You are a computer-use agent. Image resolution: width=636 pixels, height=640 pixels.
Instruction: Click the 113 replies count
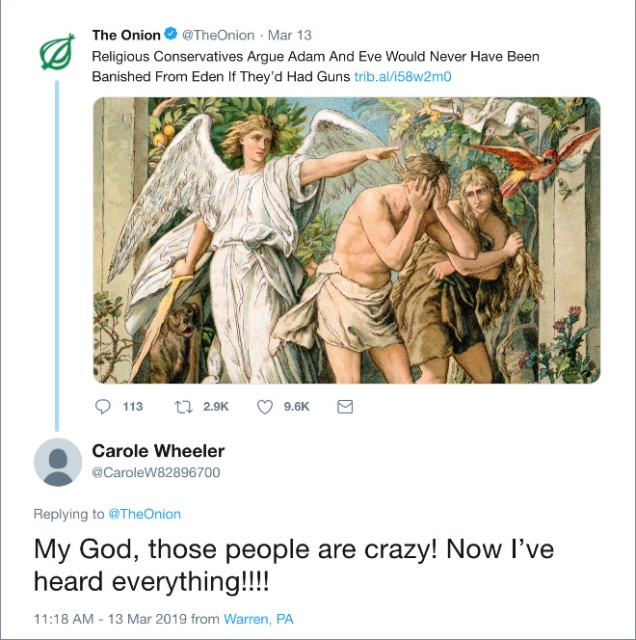(133, 407)
